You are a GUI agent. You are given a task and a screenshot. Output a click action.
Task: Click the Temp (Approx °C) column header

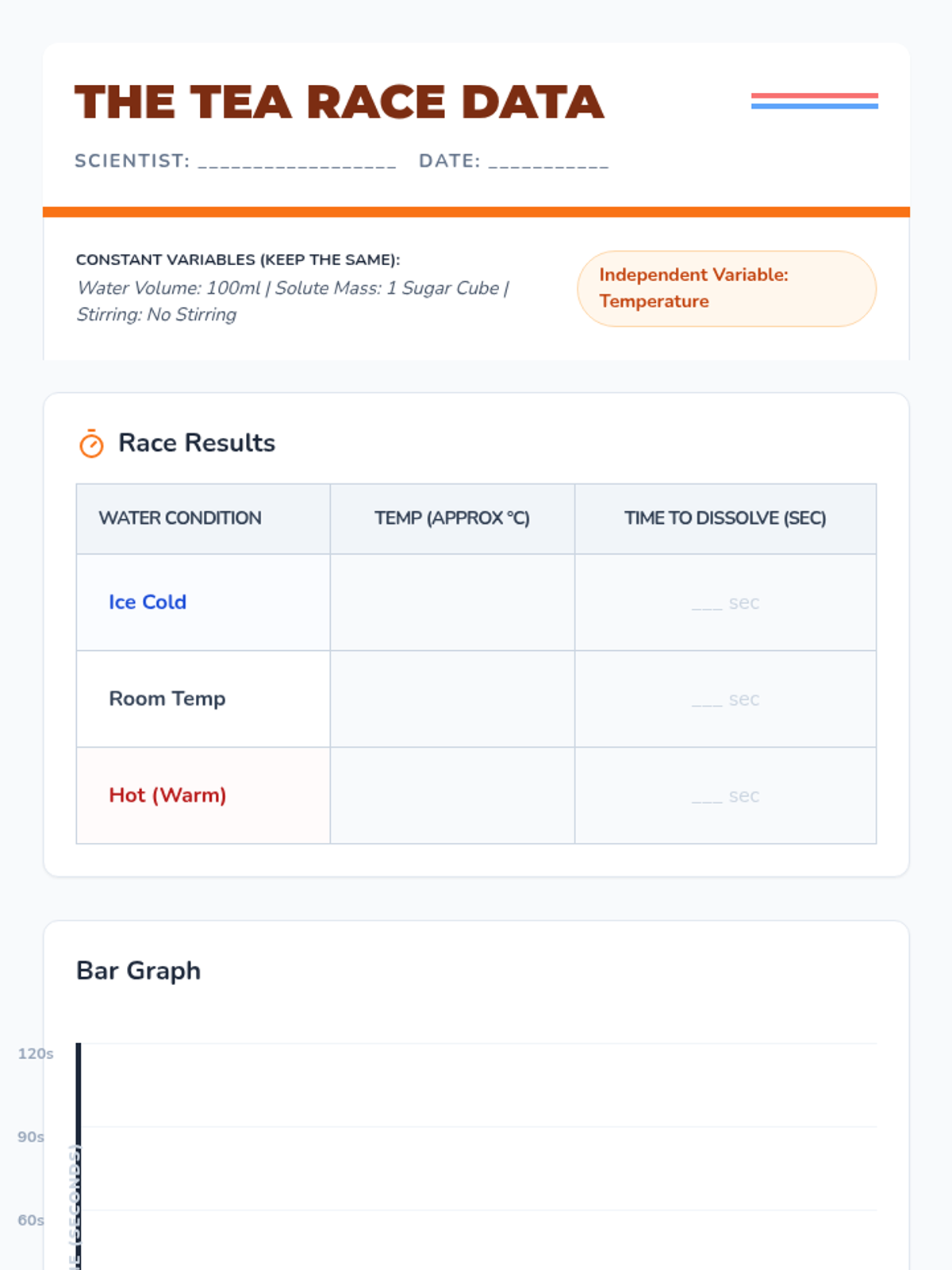click(452, 518)
